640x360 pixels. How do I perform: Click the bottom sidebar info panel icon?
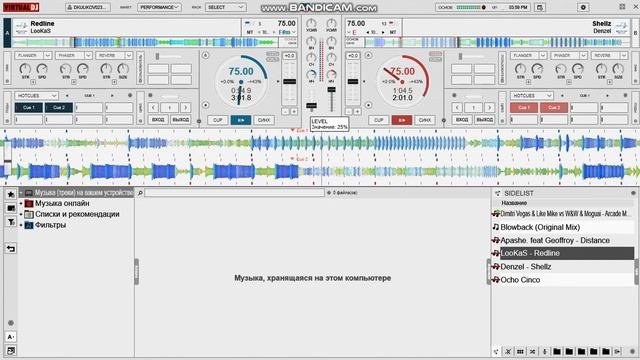(x=11, y=351)
